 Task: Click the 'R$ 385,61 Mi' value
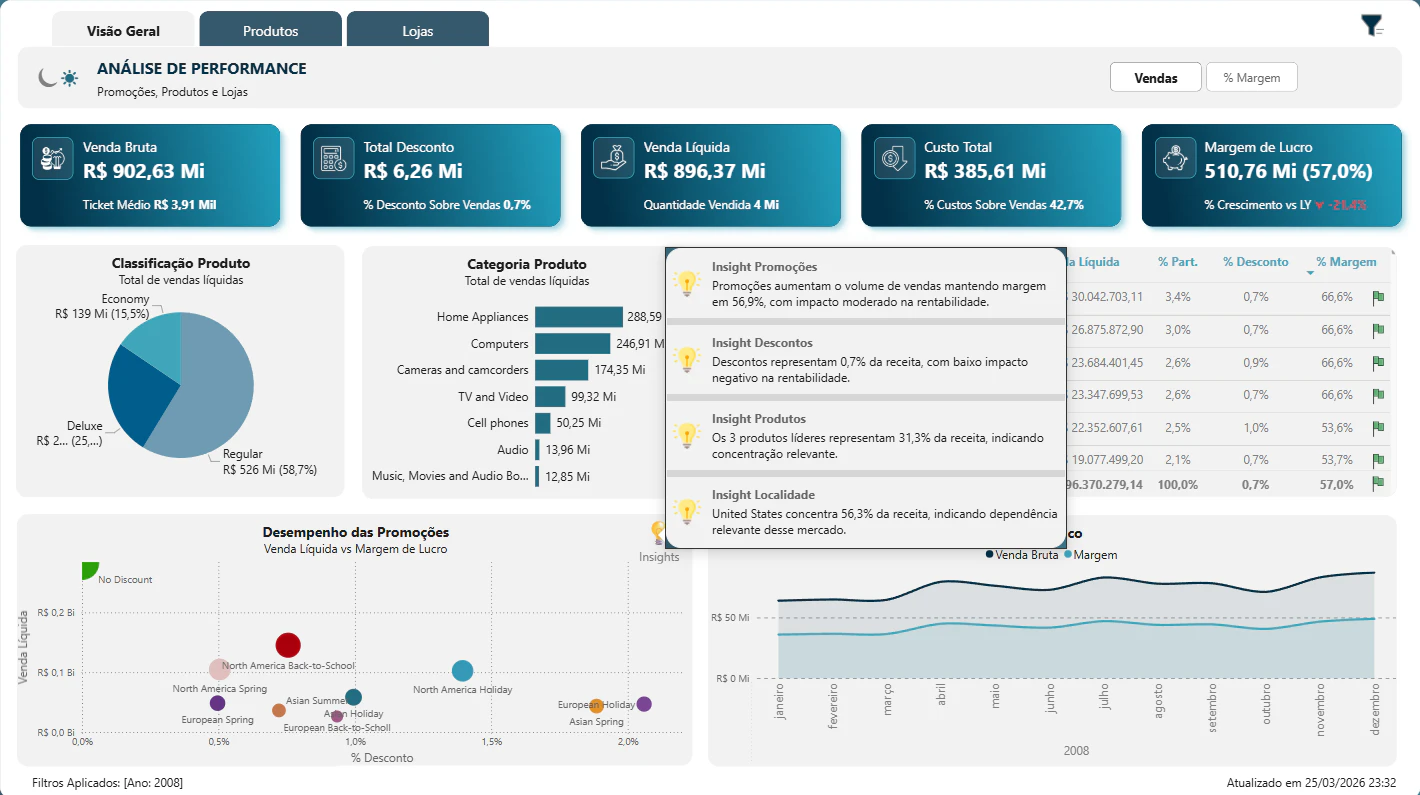tap(985, 171)
